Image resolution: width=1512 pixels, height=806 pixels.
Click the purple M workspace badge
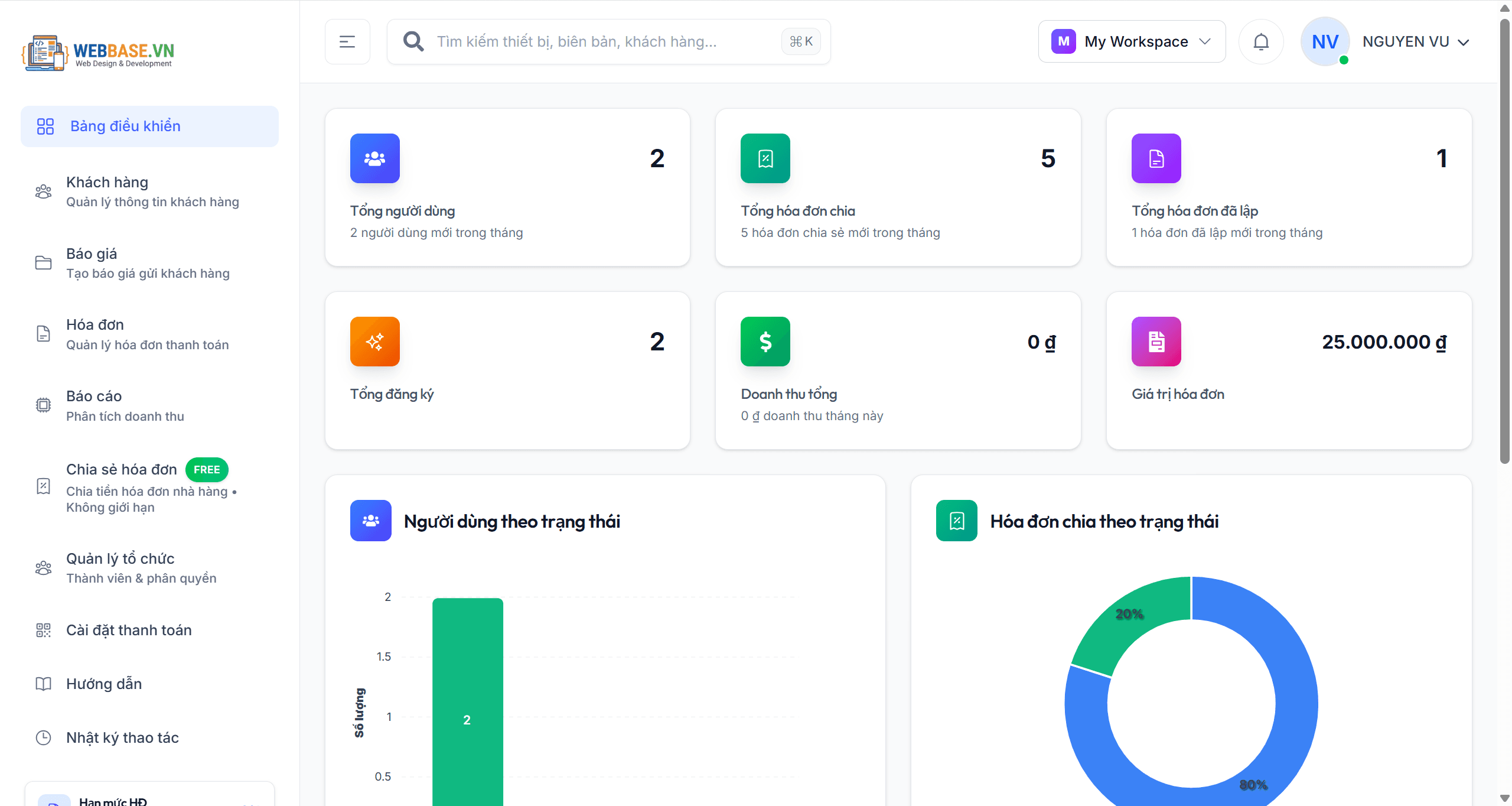(1063, 41)
